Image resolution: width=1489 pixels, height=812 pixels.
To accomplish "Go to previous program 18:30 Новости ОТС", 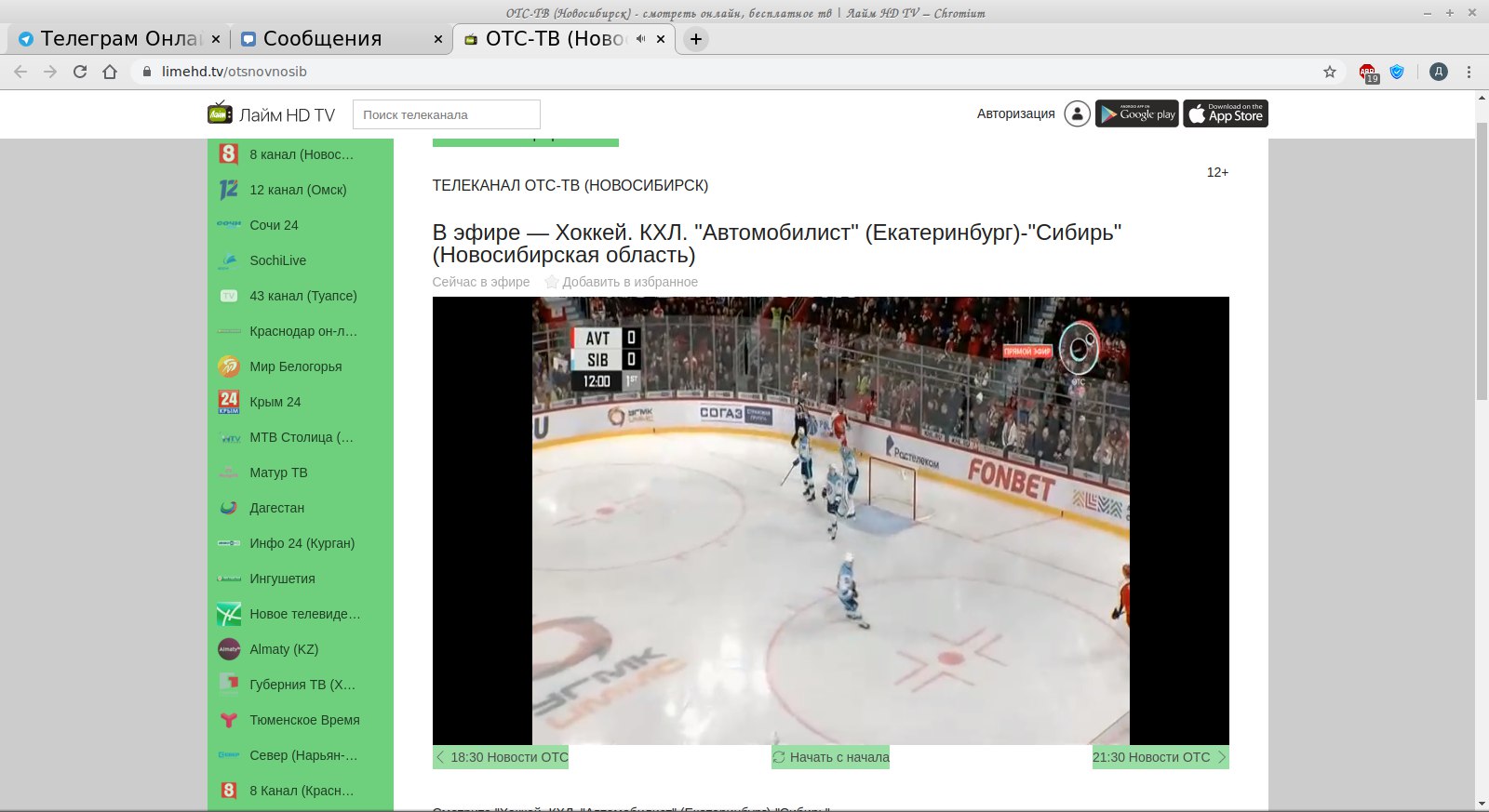I will click(501, 757).
